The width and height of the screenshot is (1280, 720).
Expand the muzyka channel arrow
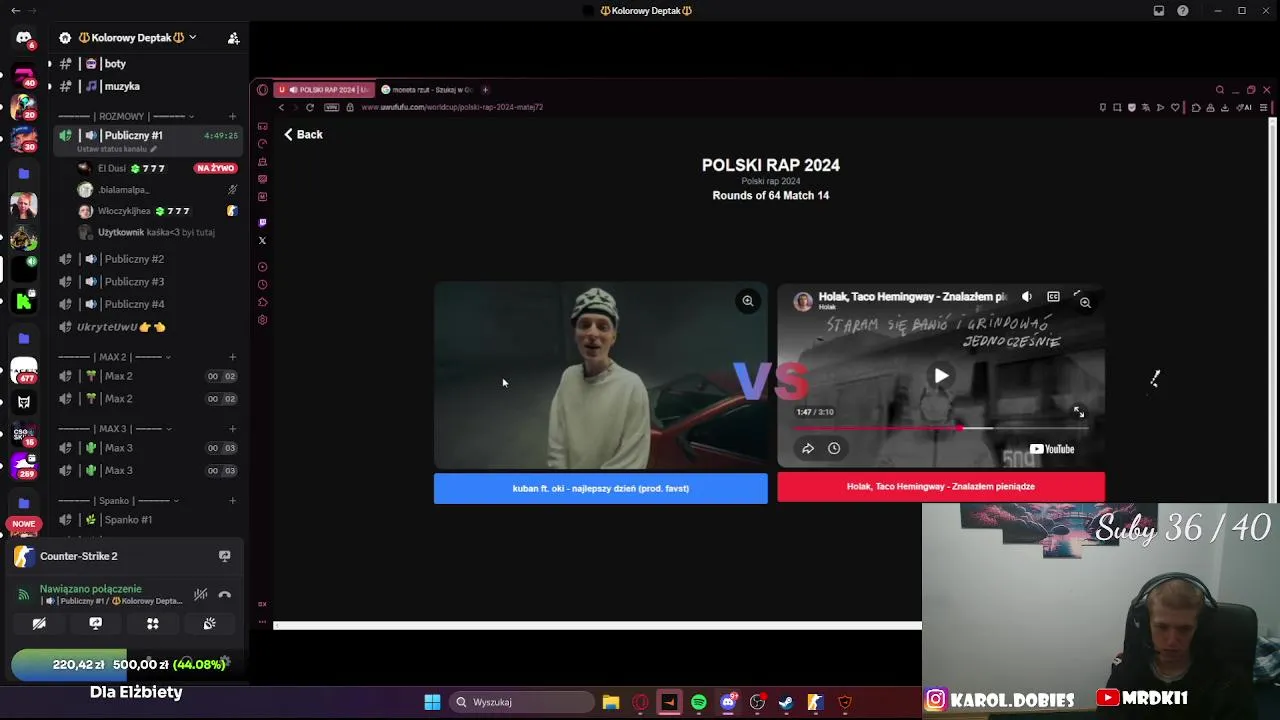[x=49, y=86]
